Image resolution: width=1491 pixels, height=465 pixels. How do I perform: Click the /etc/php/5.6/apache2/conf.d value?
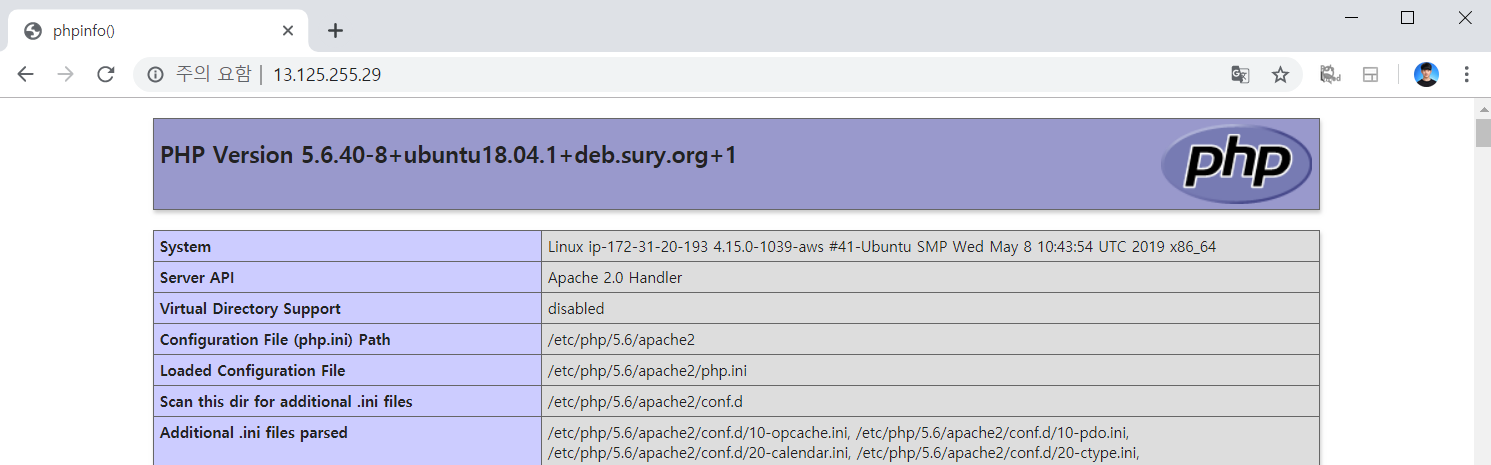pos(645,402)
